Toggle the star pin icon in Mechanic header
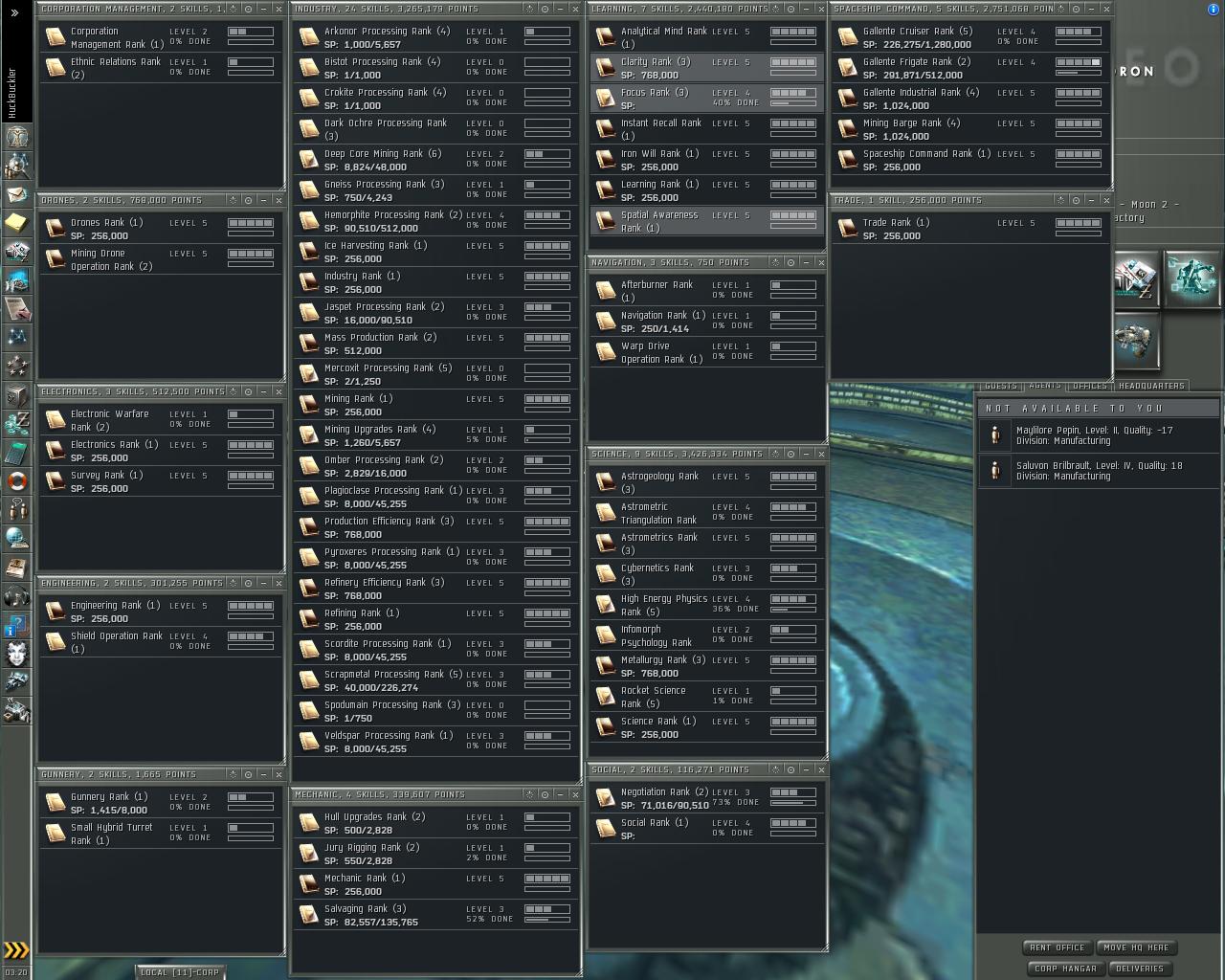This screenshot has height=980, width=1225. coord(528,794)
